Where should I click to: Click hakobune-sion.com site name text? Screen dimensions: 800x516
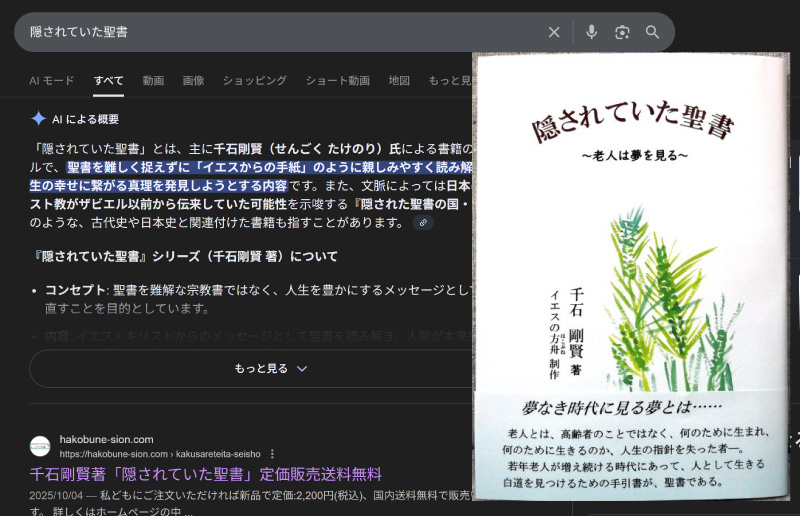(x=107, y=439)
